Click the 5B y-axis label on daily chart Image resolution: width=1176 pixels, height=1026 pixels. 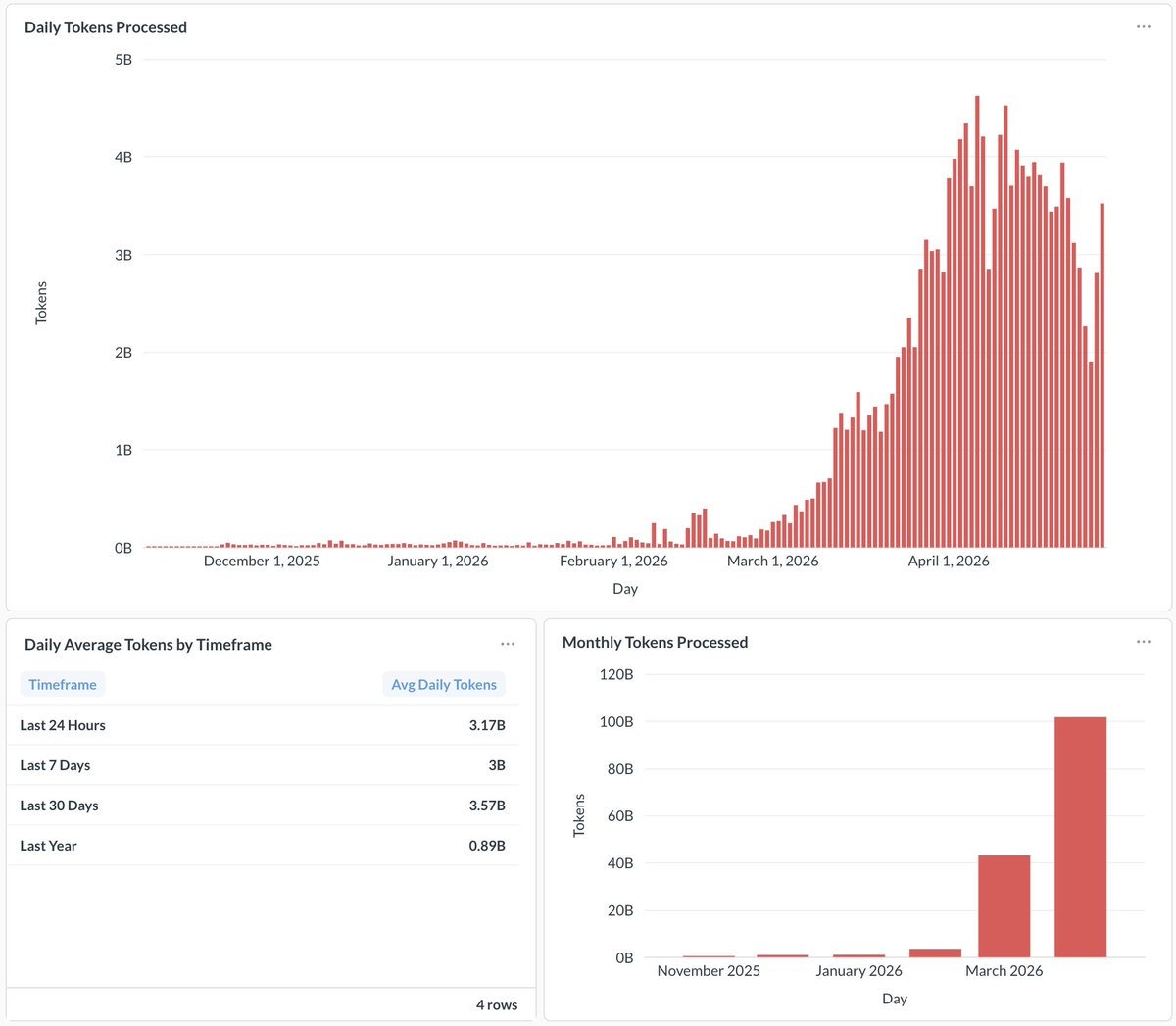click(123, 60)
